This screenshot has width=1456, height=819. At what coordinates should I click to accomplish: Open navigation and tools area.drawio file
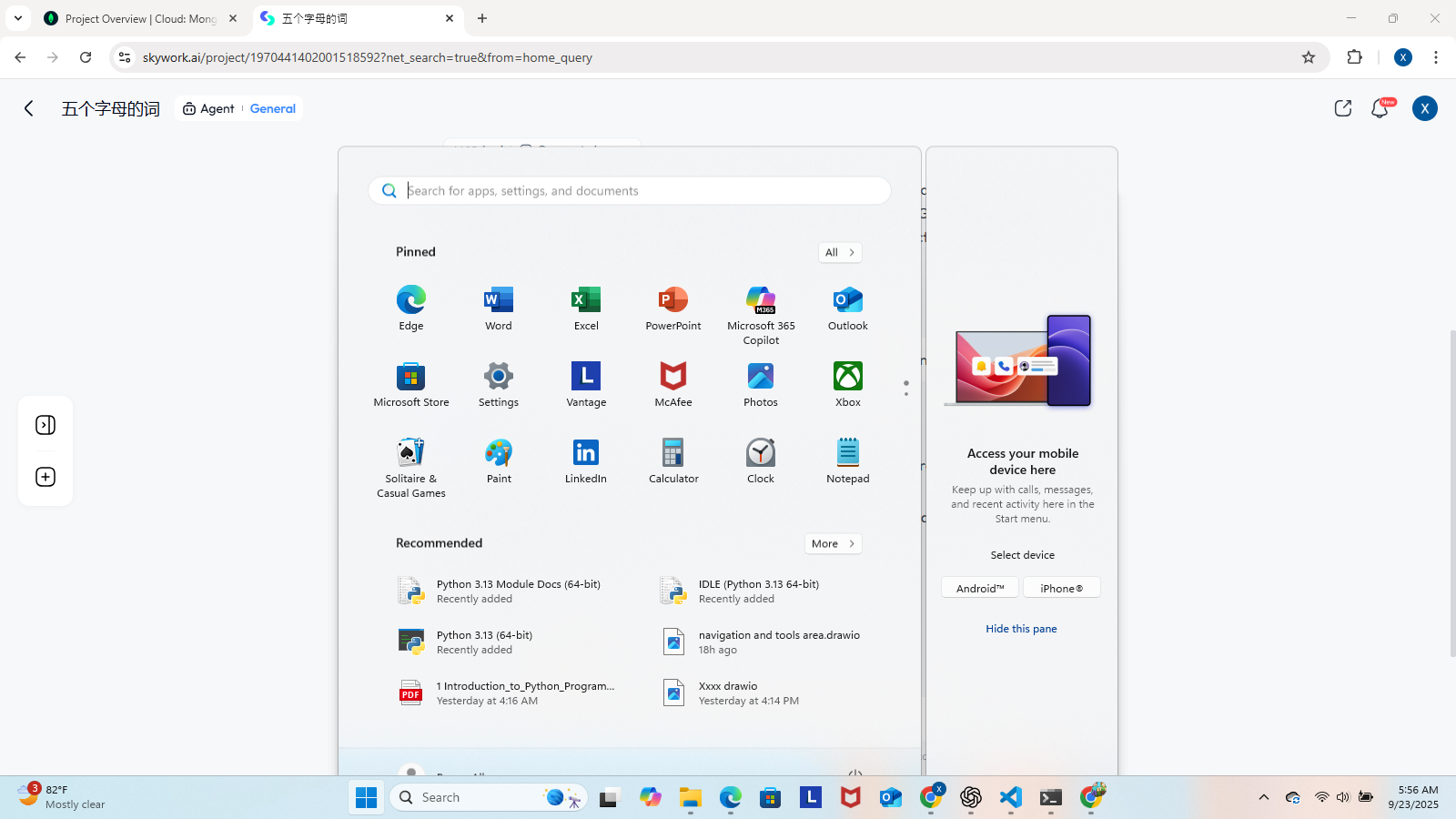point(778,642)
